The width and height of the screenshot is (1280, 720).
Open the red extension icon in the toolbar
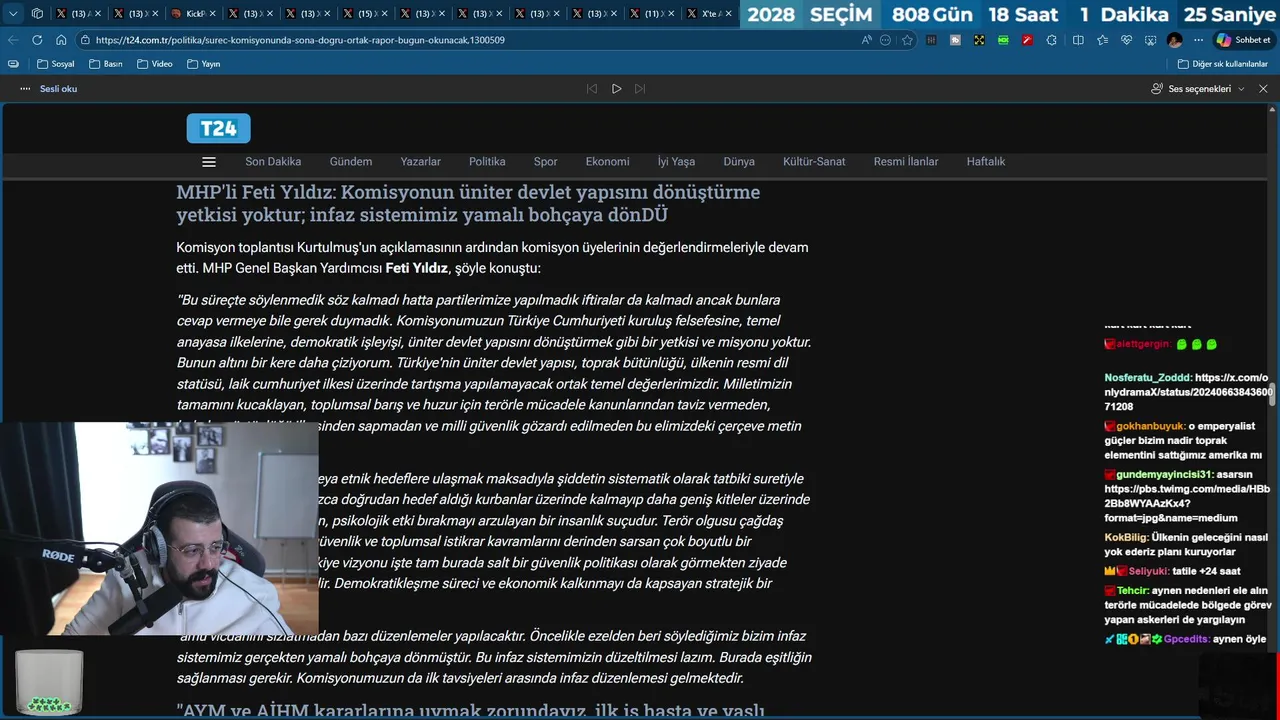tap(1027, 40)
